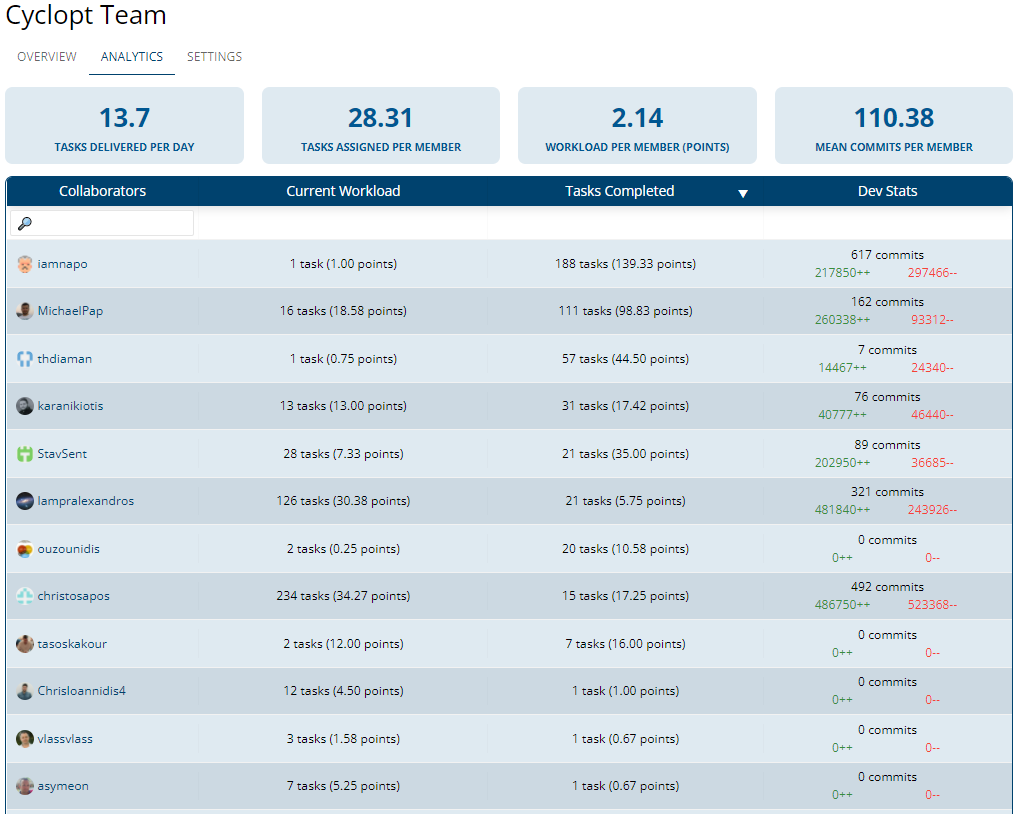Click ChrisIoannidis4's avatar icon
The image size is (1019, 814).
pyautogui.click(x=25, y=691)
